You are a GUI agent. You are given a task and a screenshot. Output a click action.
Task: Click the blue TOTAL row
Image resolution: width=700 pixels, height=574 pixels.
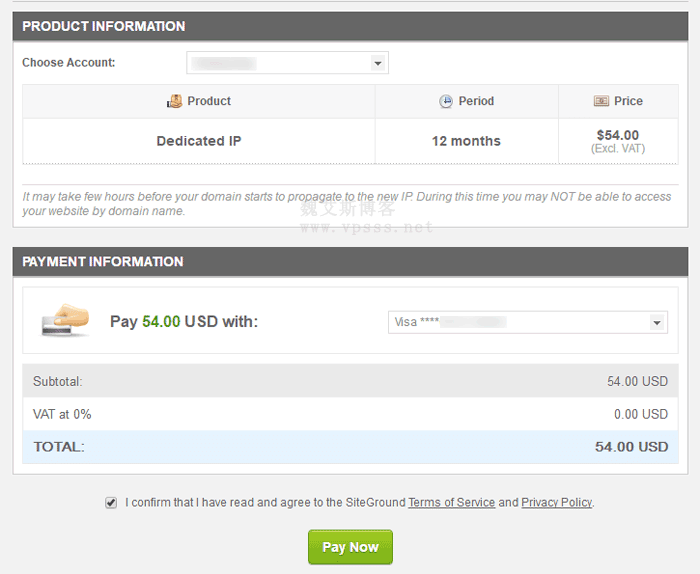[350, 447]
